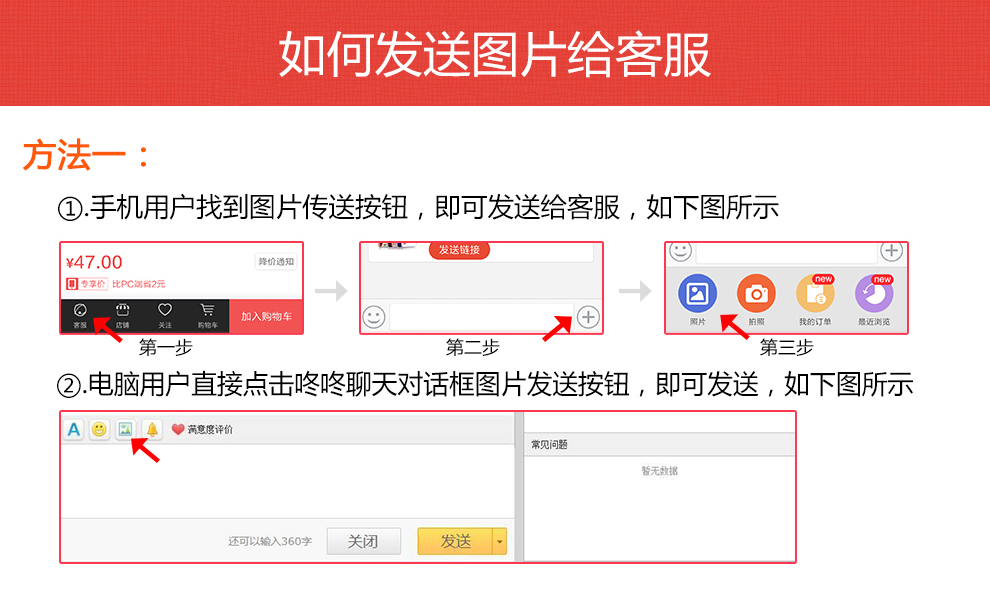The image size is (990, 600).
Task: Click the 关闭 close button
Action: (363, 541)
